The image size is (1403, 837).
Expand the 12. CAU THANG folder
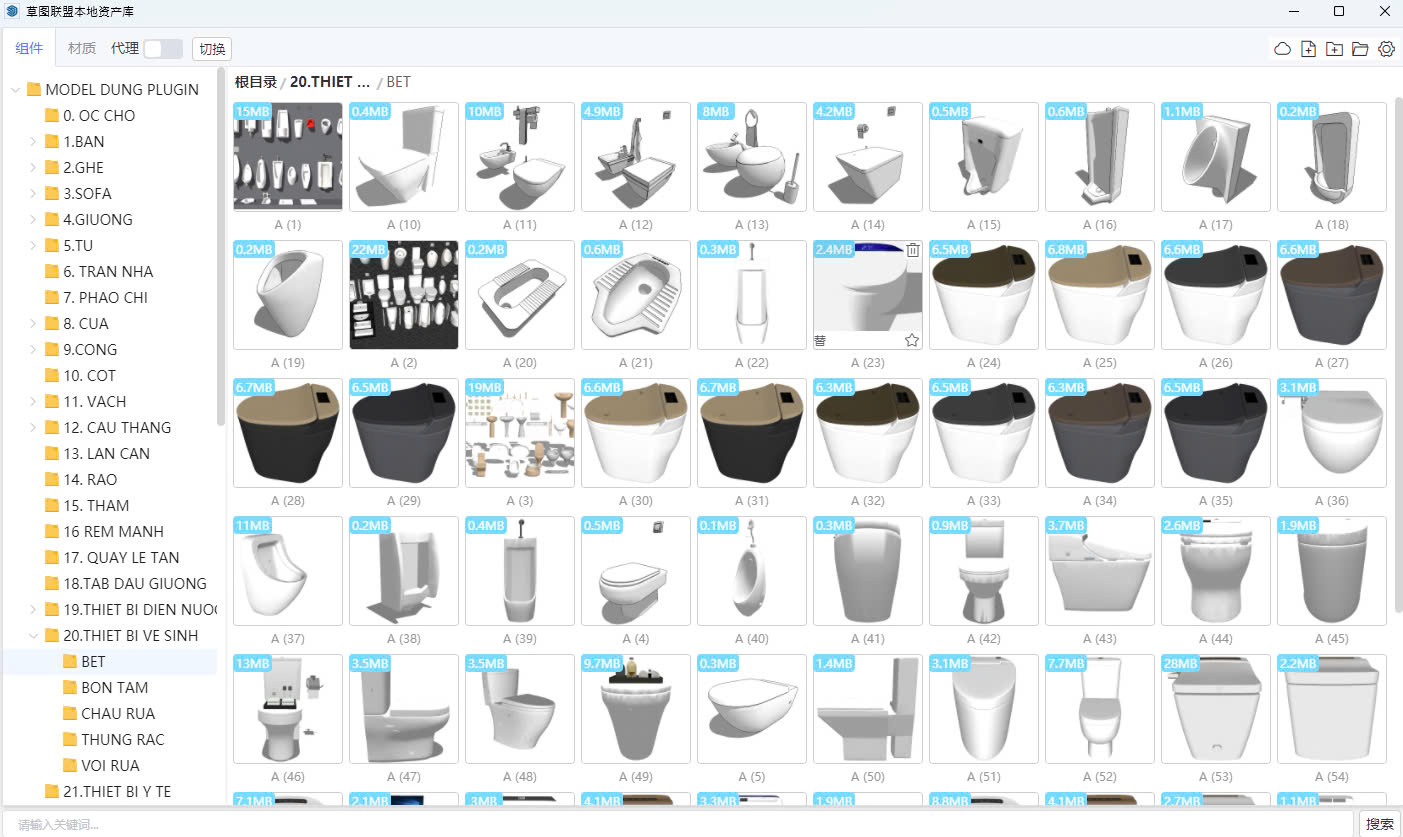[34, 428]
